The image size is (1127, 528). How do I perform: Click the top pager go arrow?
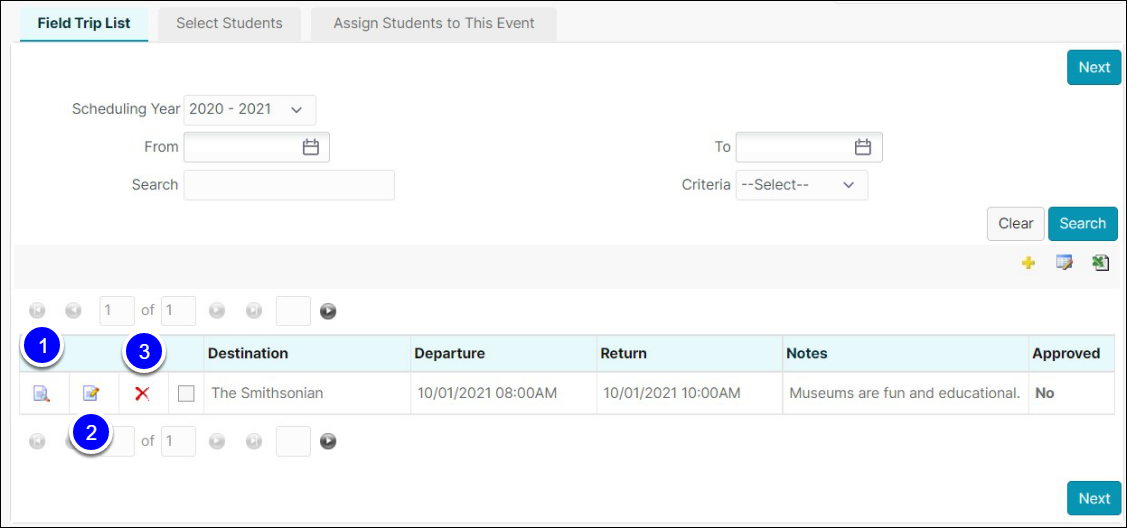tap(328, 312)
